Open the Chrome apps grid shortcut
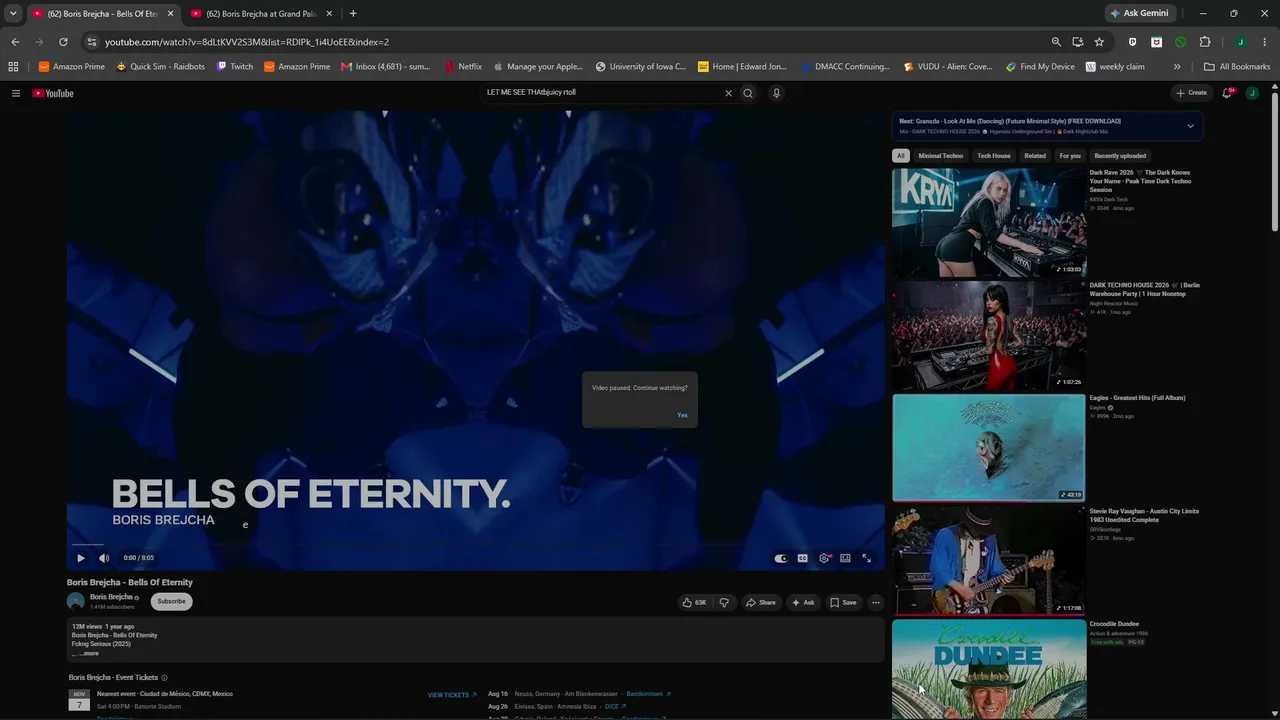 point(13,67)
